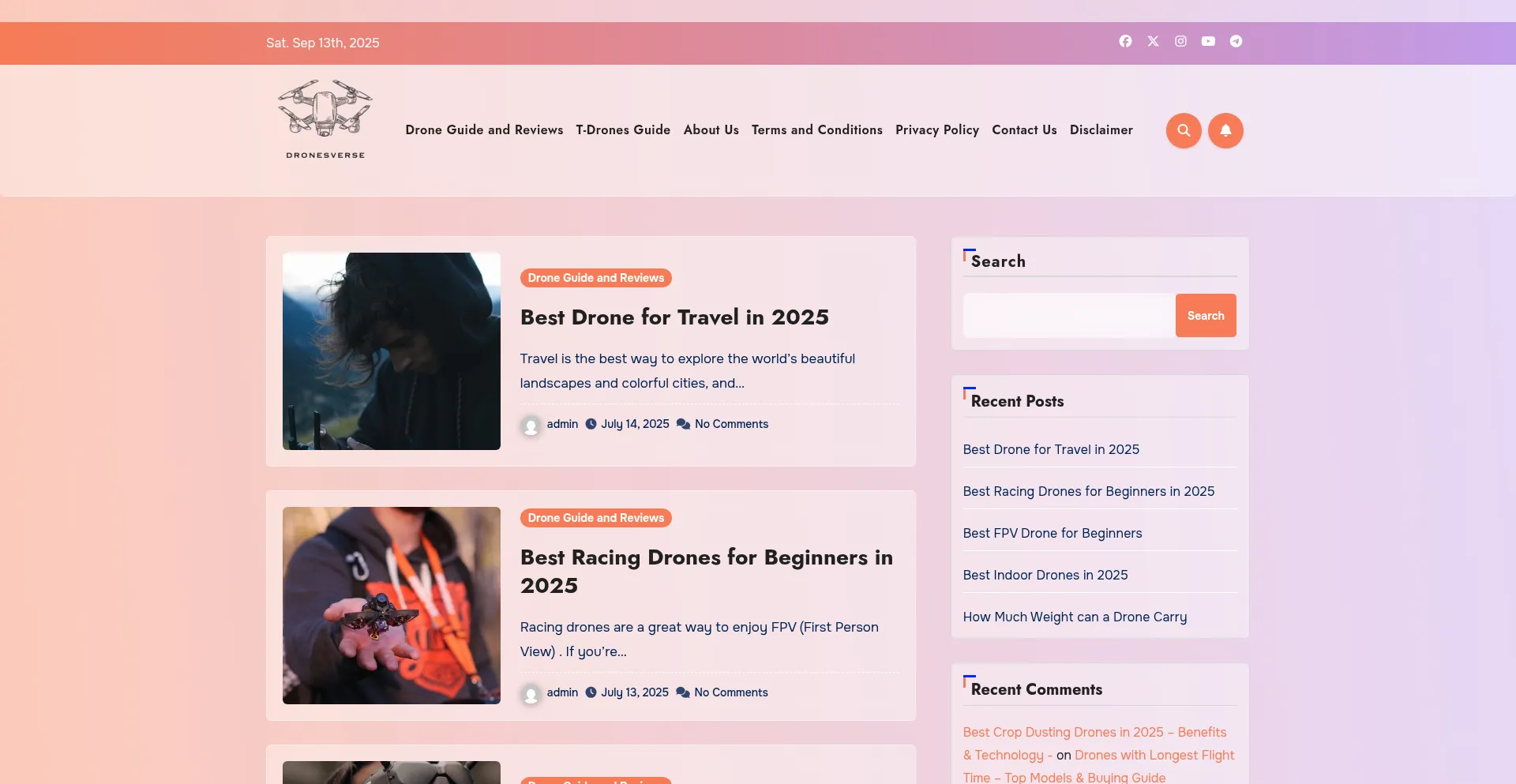Open the Privacy Policy page
1516x784 pixels.
click(x=937, y=129)
